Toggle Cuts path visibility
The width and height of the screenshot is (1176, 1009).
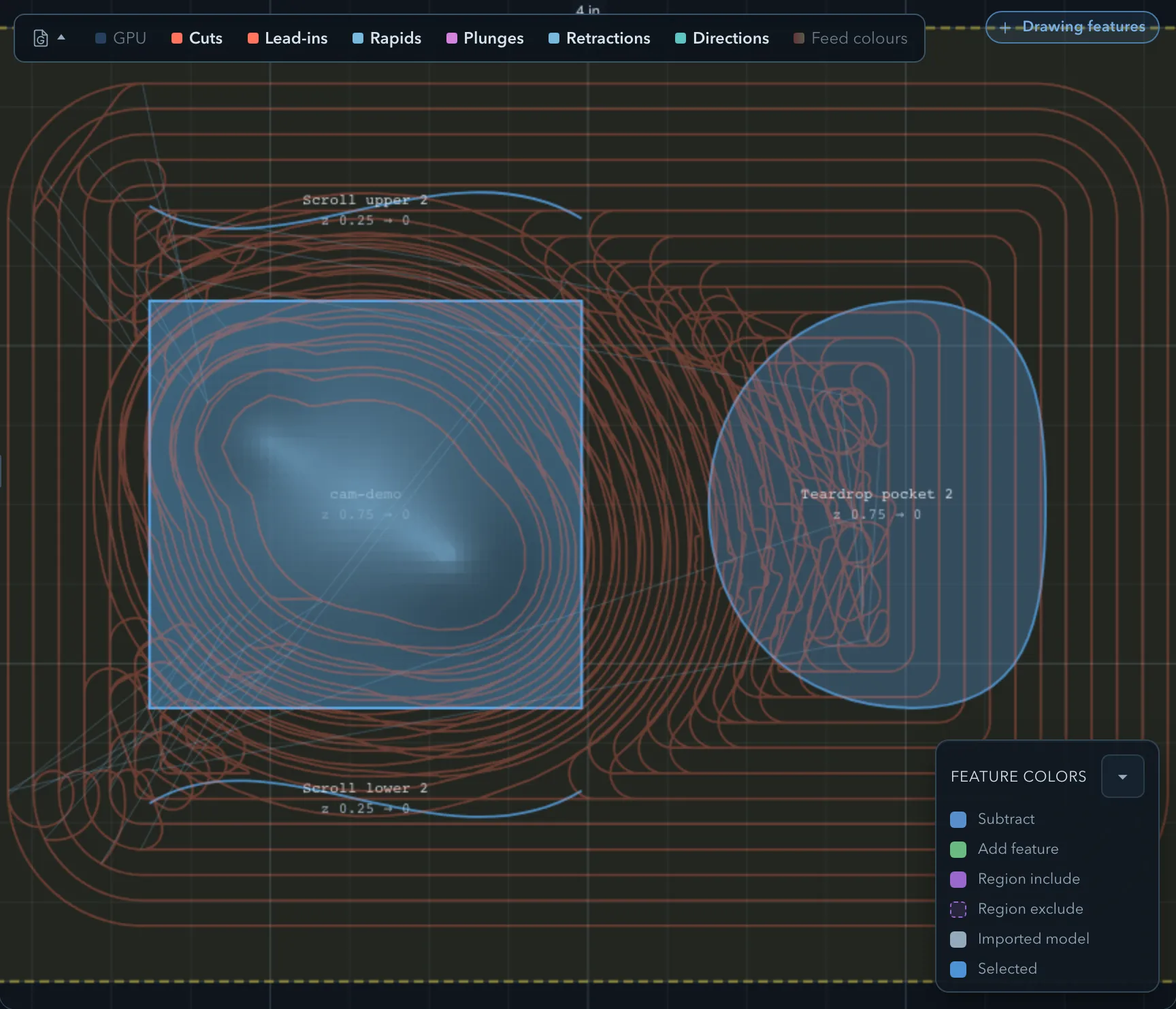197,38
